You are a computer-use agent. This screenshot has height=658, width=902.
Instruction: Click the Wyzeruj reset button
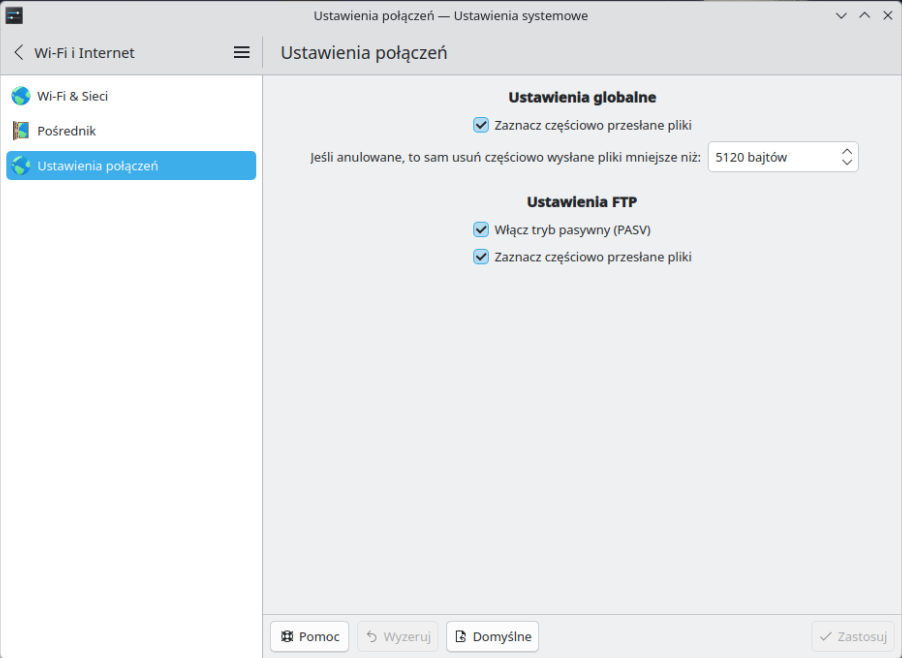click(398, 636)
